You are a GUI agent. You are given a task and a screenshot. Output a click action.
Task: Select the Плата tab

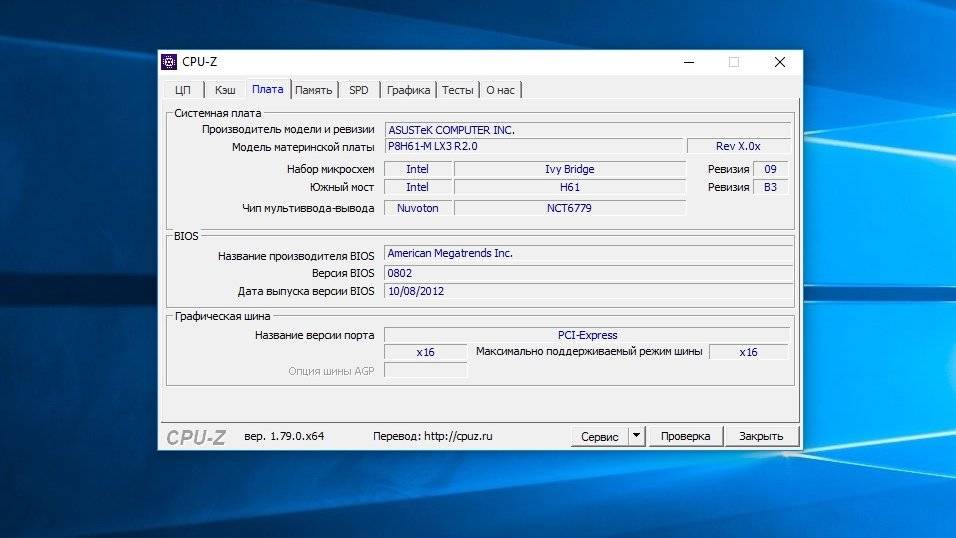267,89
